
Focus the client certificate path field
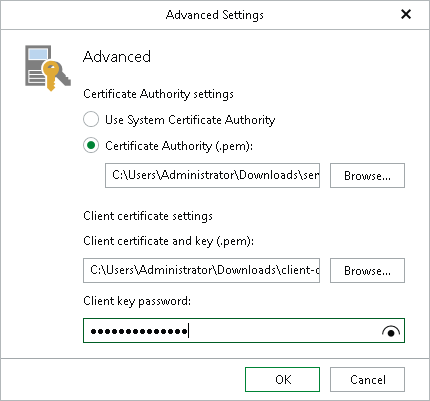pyautogui.click(x=201, y=270)
